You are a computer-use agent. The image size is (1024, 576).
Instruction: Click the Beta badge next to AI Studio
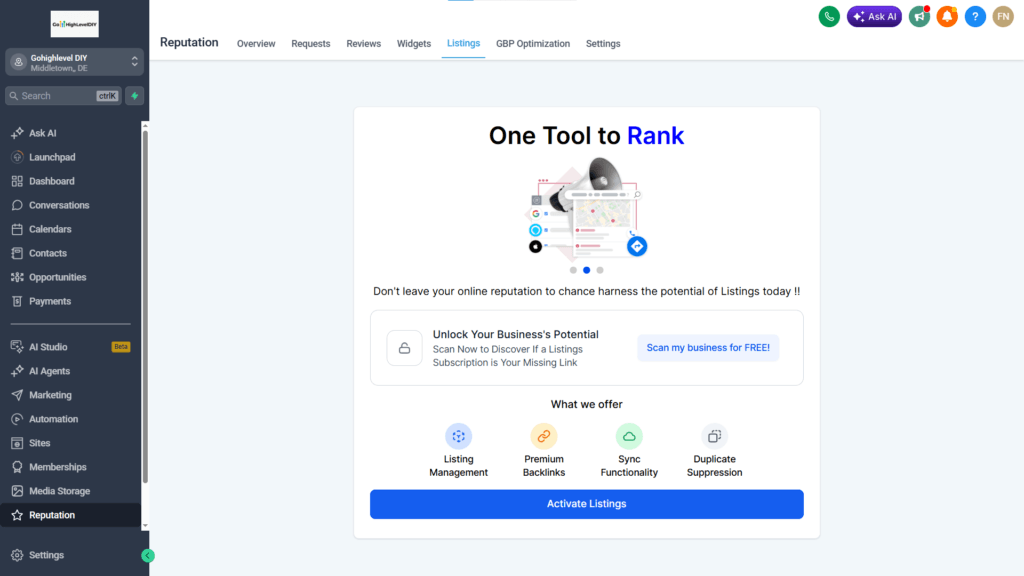pos(121,347)
